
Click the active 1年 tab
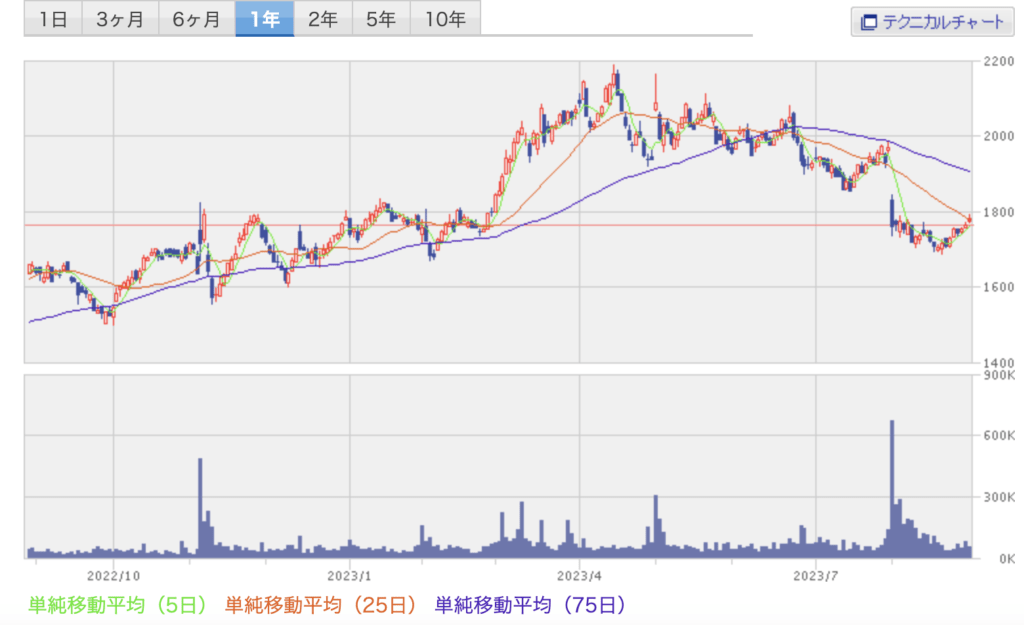point(265,19)
